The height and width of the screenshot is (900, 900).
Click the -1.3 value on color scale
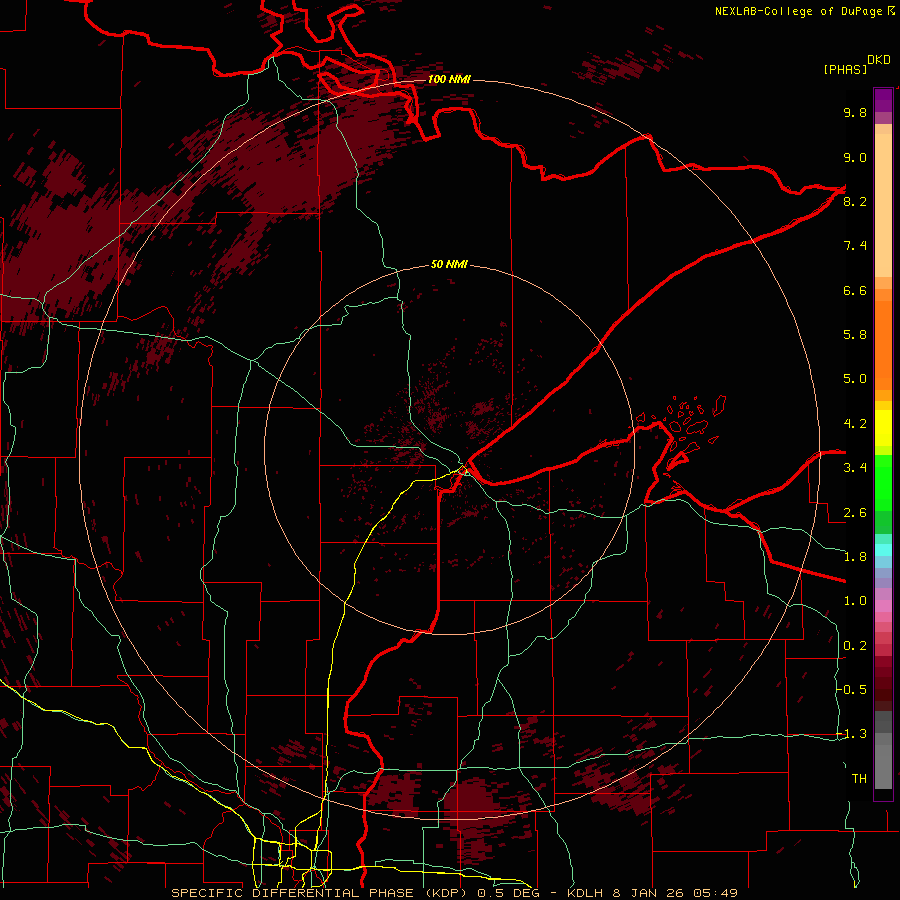pos(851,734)
